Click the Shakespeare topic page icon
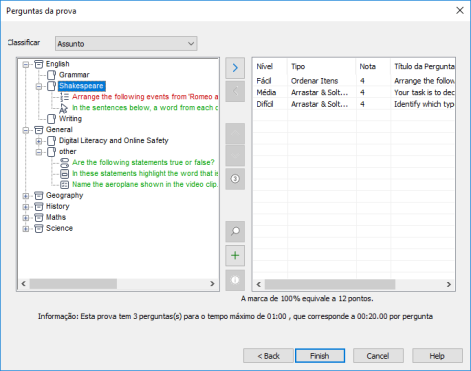471x371 pixels. (x=51, y=86)
